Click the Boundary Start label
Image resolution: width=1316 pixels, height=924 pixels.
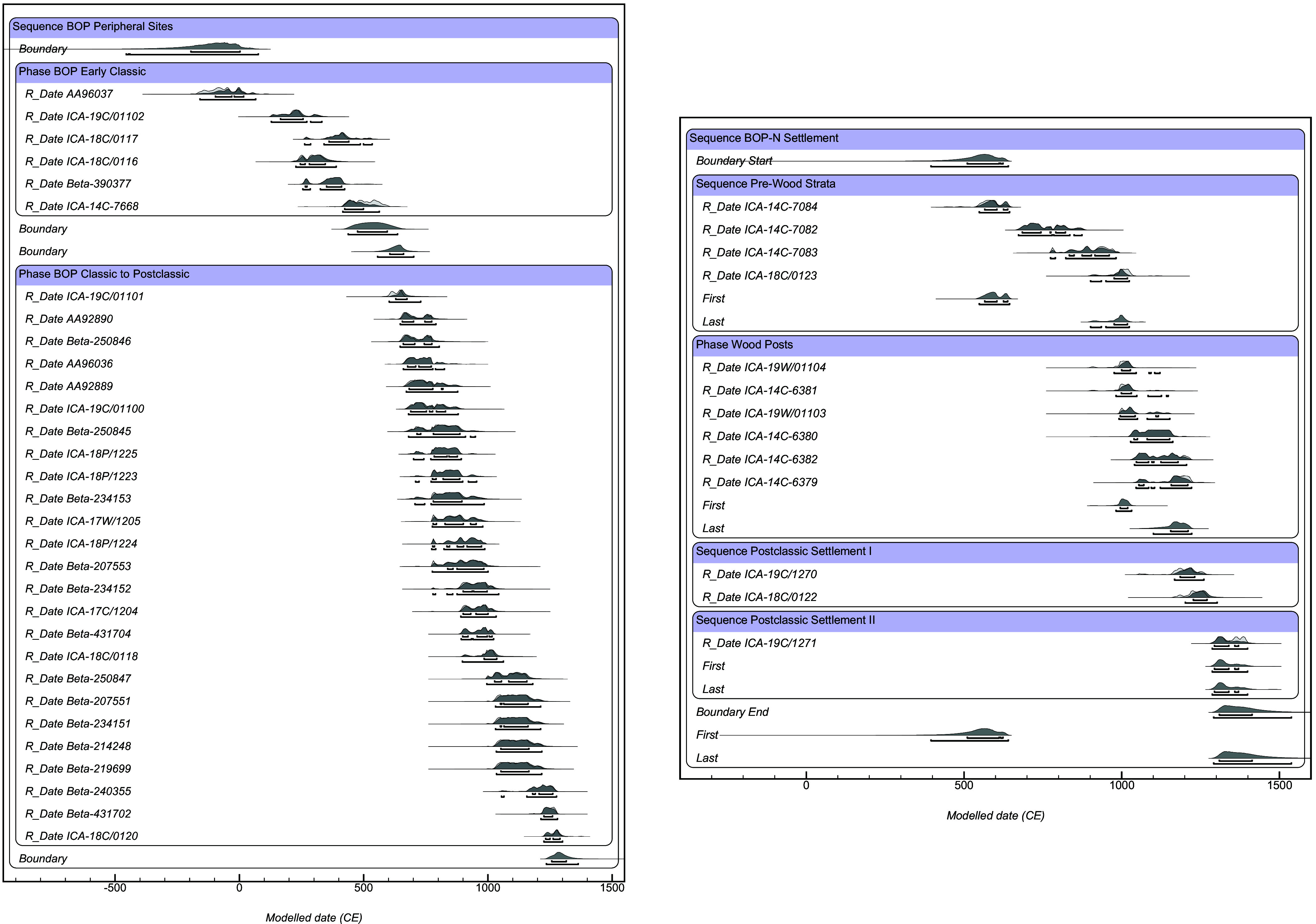[x=734, y=161]
